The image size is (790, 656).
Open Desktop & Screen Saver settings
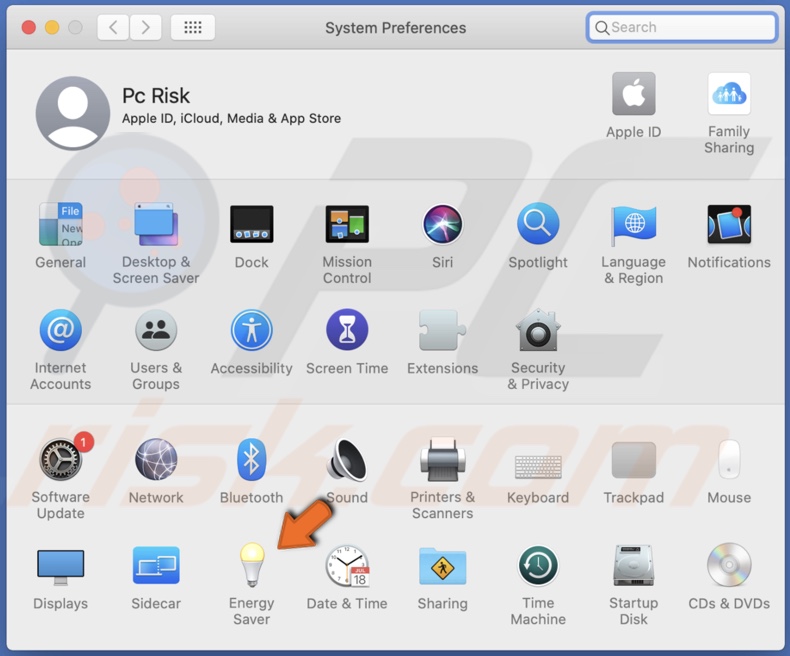[x=156, y=225]
